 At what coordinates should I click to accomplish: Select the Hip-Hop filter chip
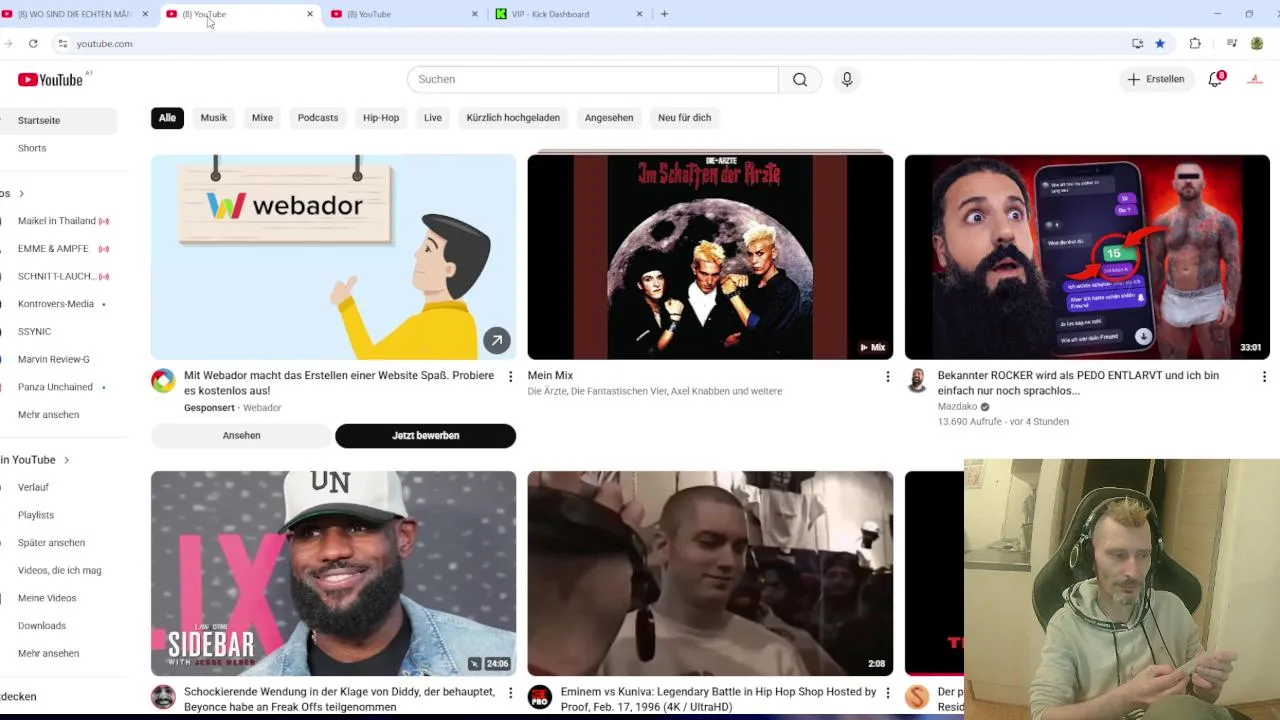coord(381,118)
